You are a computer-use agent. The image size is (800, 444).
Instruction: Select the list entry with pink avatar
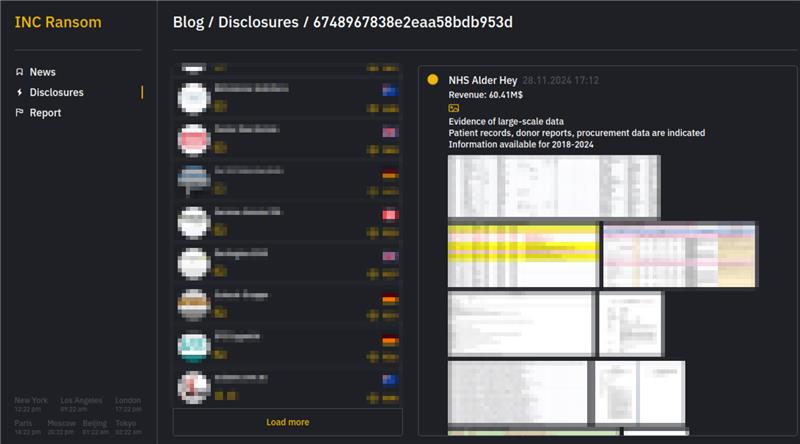288,139
